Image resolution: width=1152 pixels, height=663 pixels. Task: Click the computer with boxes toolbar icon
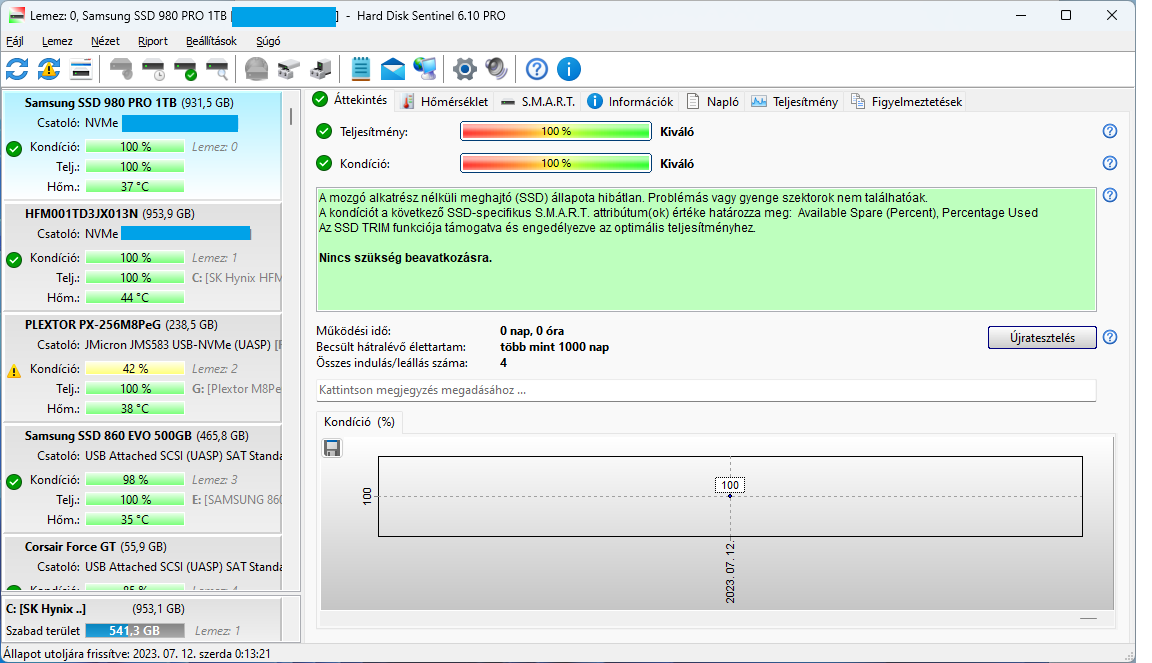point(321,69)
